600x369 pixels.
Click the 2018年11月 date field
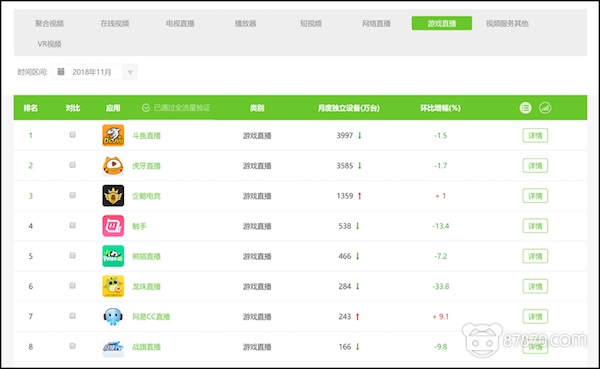(x=95, y=72)
